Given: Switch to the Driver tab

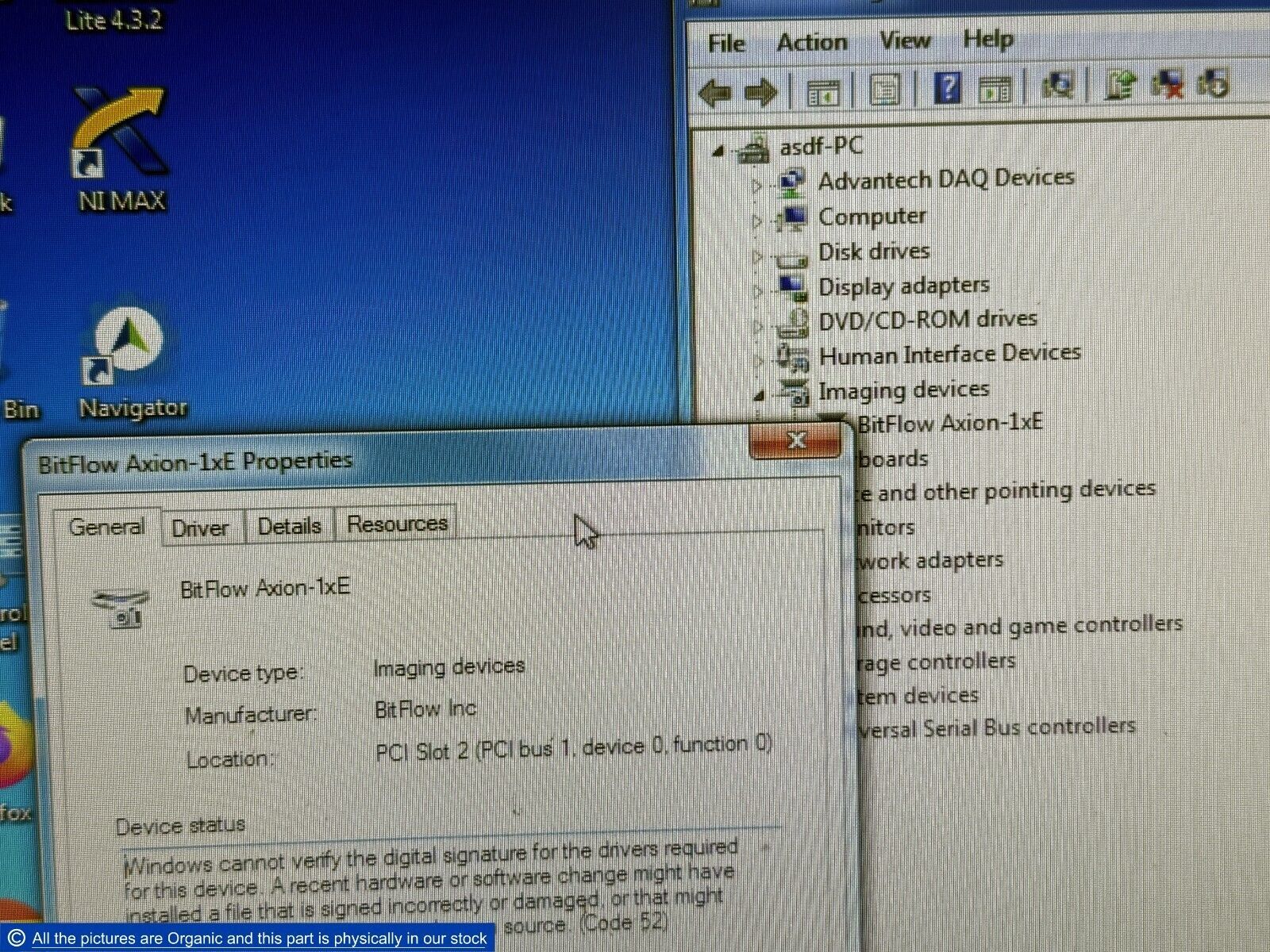Looking at the screenshot, I should coord(200,528).
